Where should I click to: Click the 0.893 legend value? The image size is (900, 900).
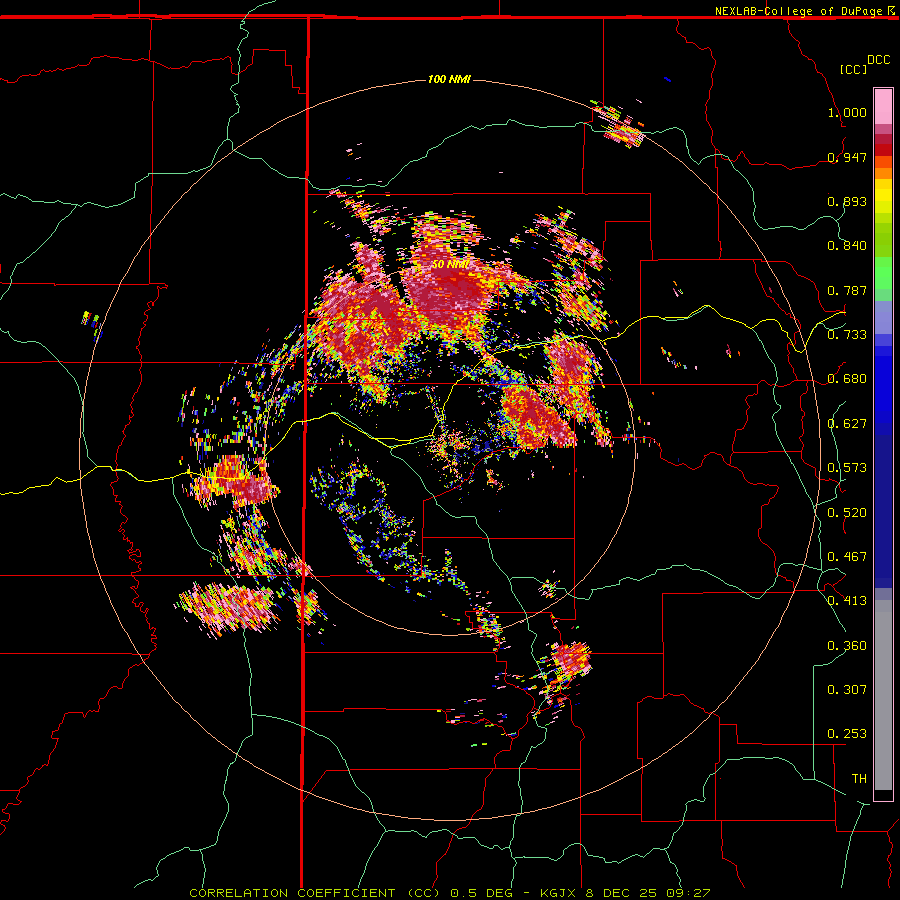847,201
